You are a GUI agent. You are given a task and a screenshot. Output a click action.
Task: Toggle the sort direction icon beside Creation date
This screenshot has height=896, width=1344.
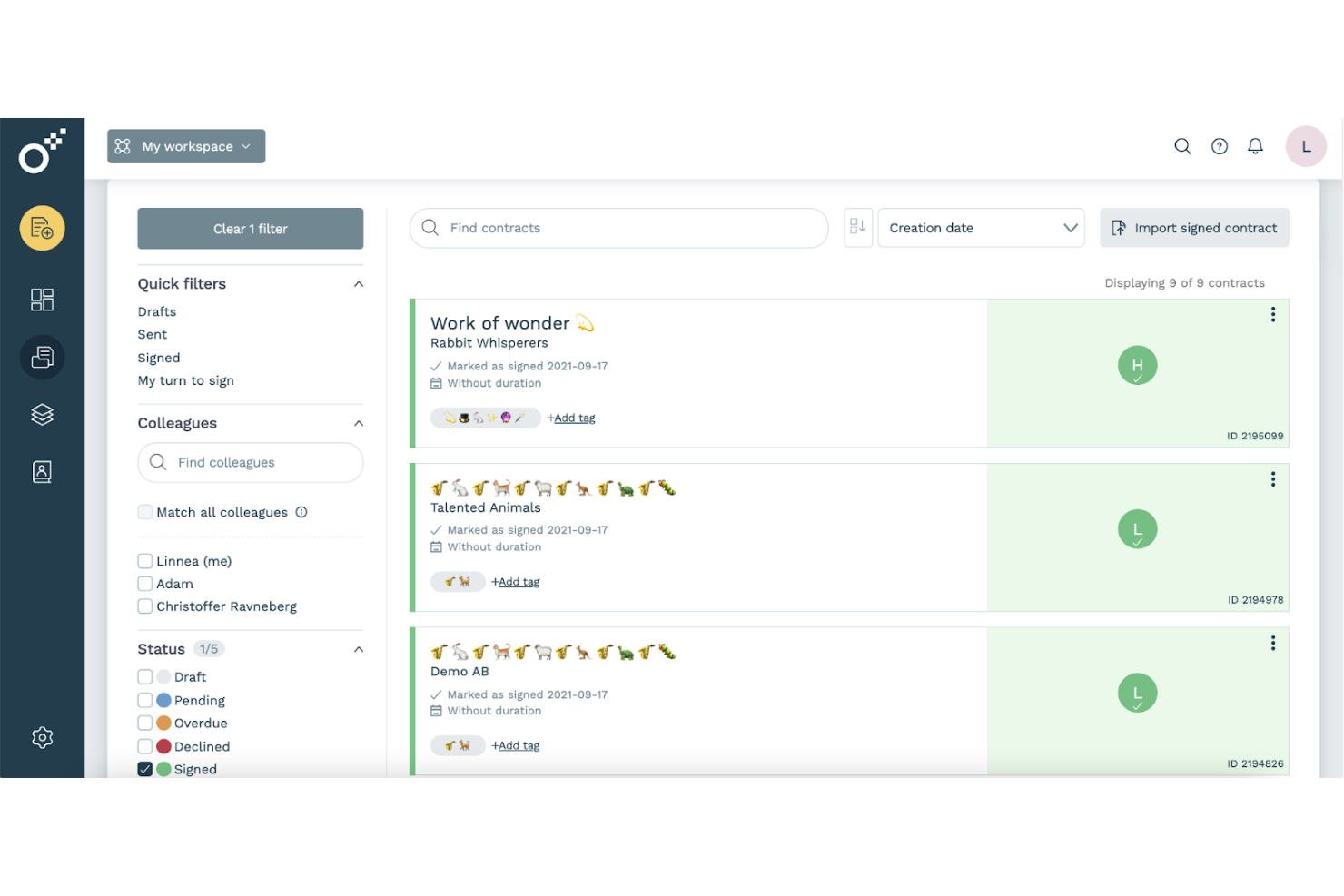(x=857, y=227)
